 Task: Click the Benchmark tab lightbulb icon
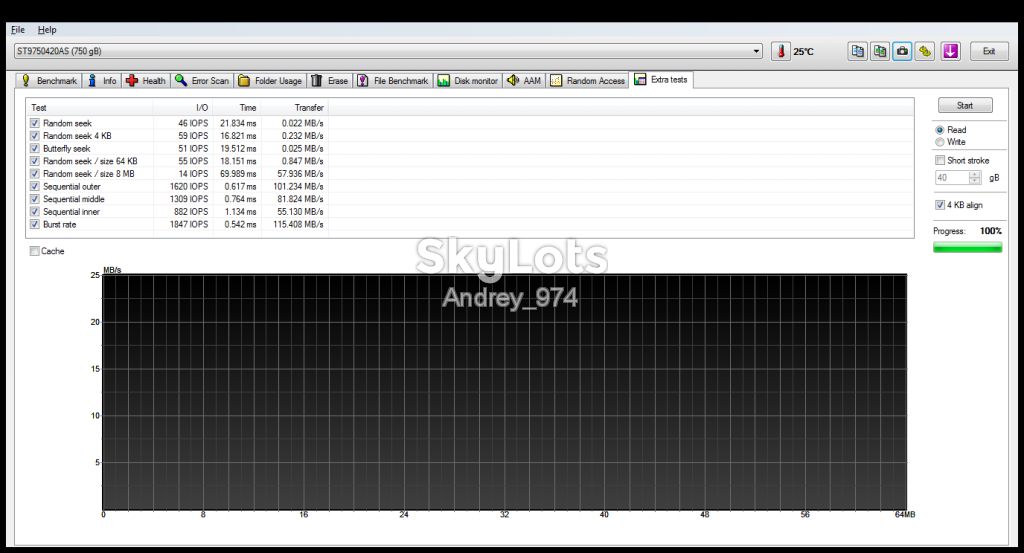(x=25, y=80)
